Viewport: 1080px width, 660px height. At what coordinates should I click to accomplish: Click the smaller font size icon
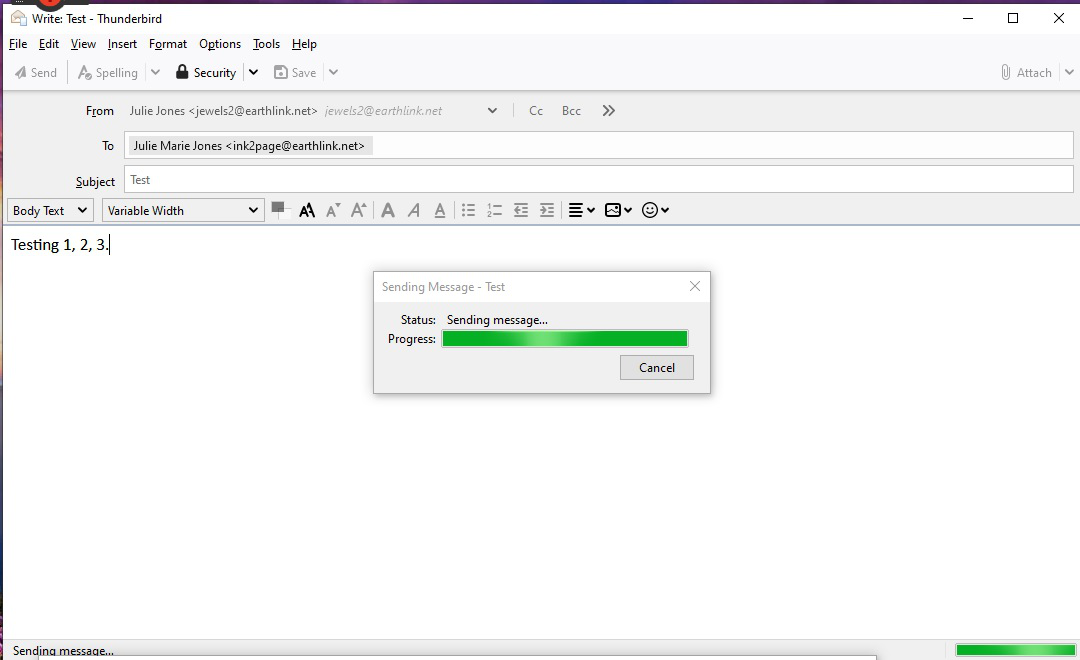pyautogui.click(x=333, y=210)
